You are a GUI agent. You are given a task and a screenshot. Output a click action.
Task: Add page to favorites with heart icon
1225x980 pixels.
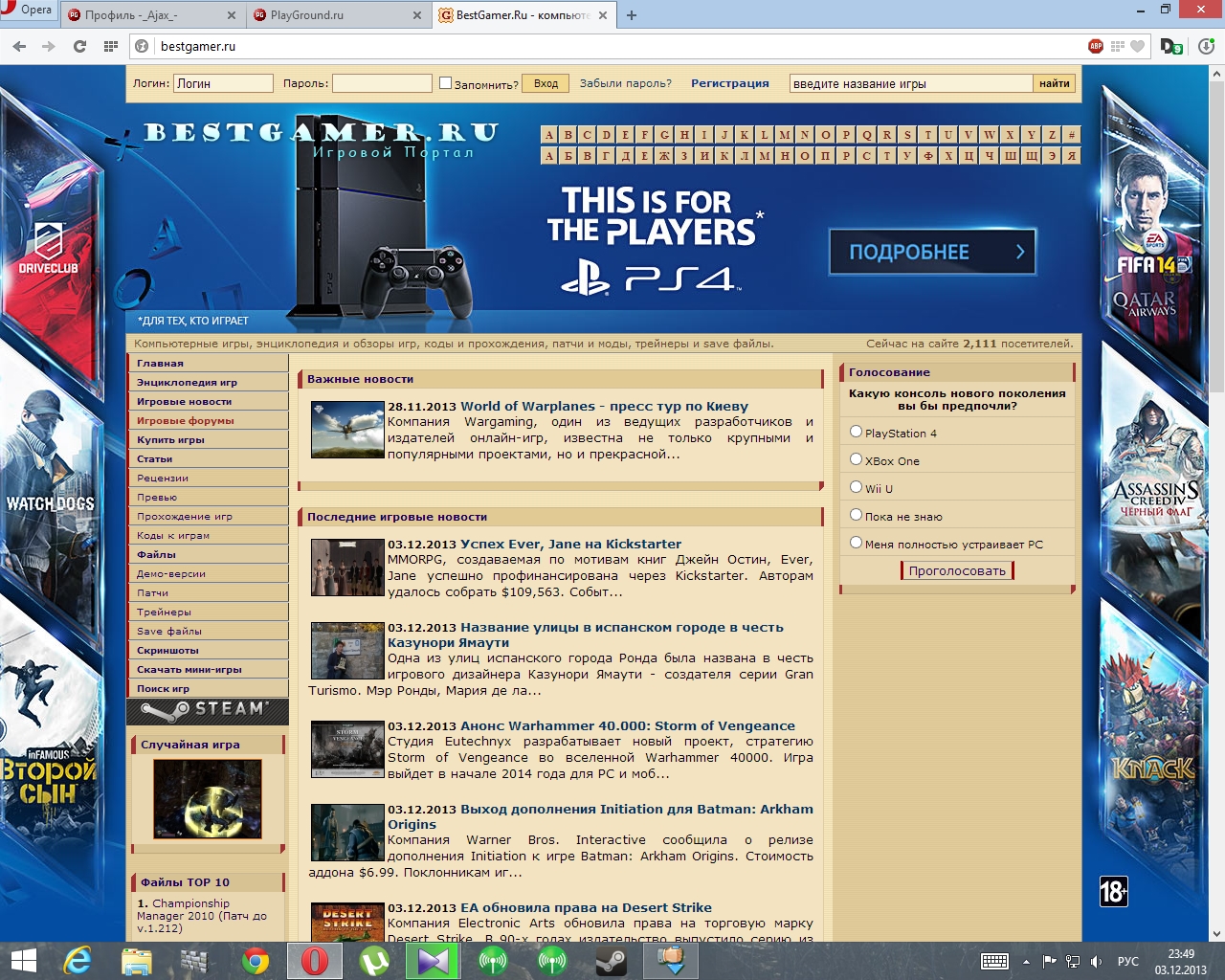1137,46
